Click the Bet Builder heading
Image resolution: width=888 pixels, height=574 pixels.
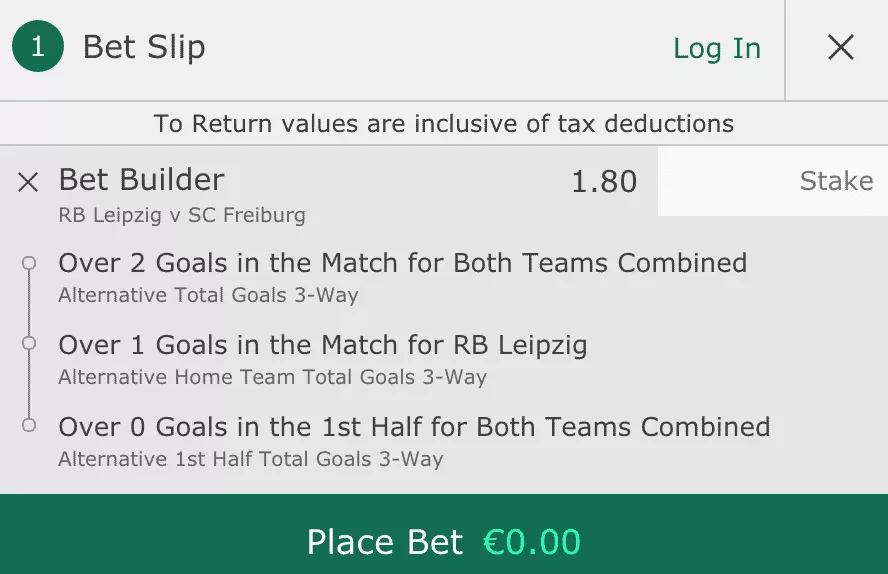[141, 180]
